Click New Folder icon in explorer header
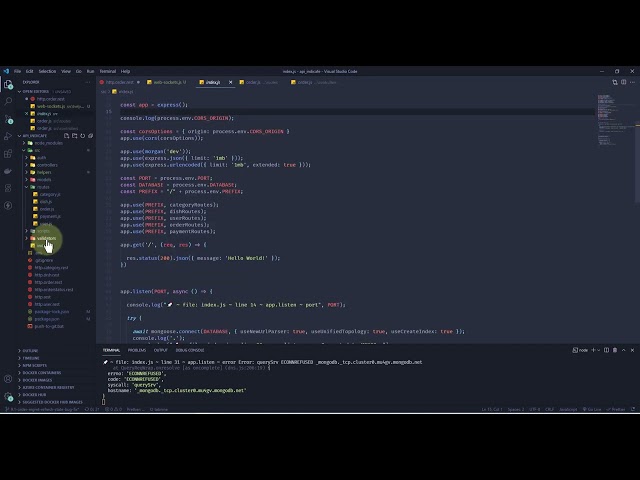This screenshot has height=480, width=640. point(75,136)
